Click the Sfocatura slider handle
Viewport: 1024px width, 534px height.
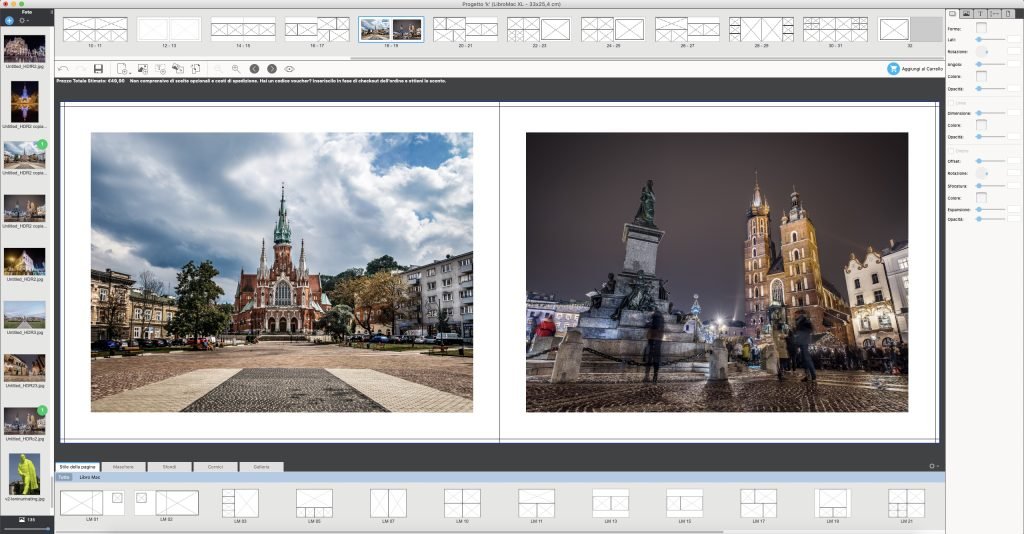979,185
